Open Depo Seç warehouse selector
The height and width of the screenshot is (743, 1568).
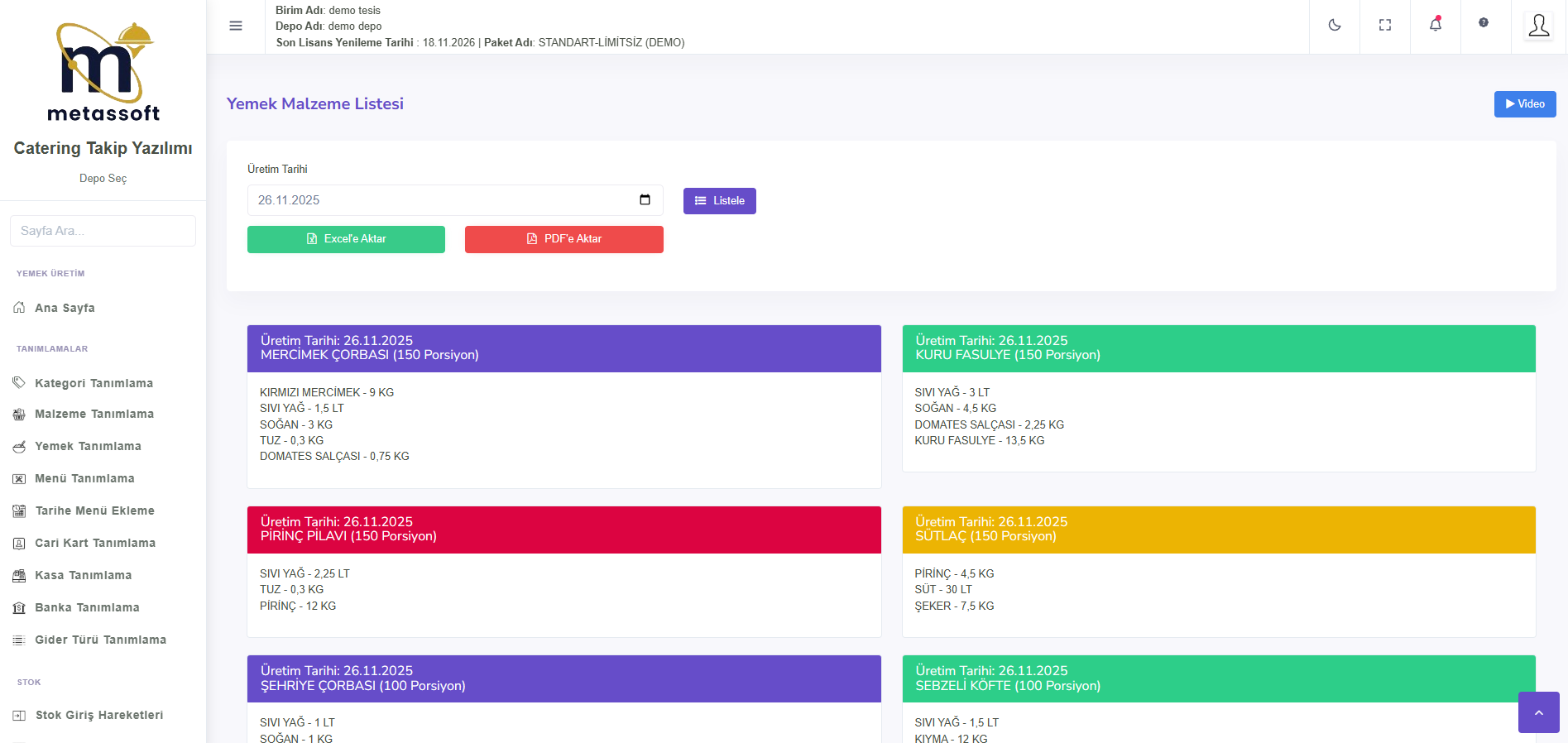[103, 179]
